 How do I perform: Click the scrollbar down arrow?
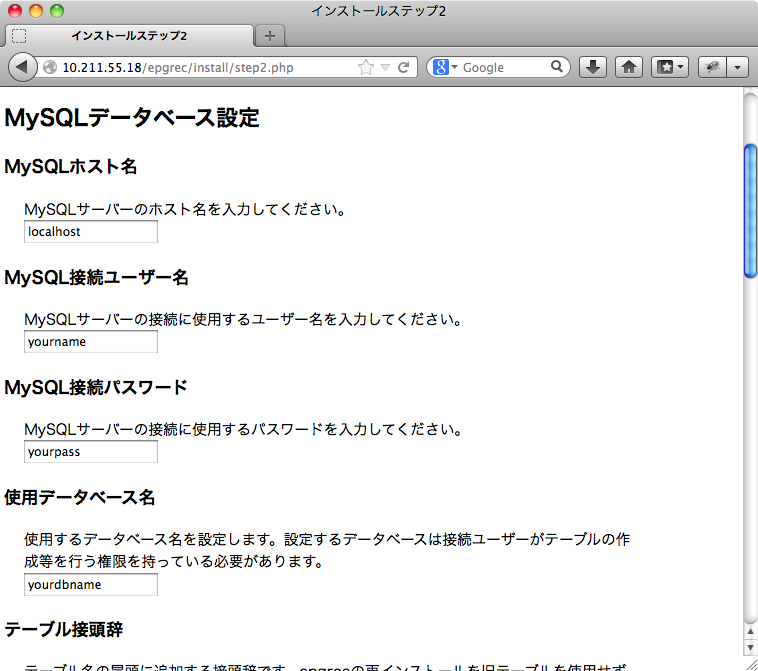tap(750, 647)
